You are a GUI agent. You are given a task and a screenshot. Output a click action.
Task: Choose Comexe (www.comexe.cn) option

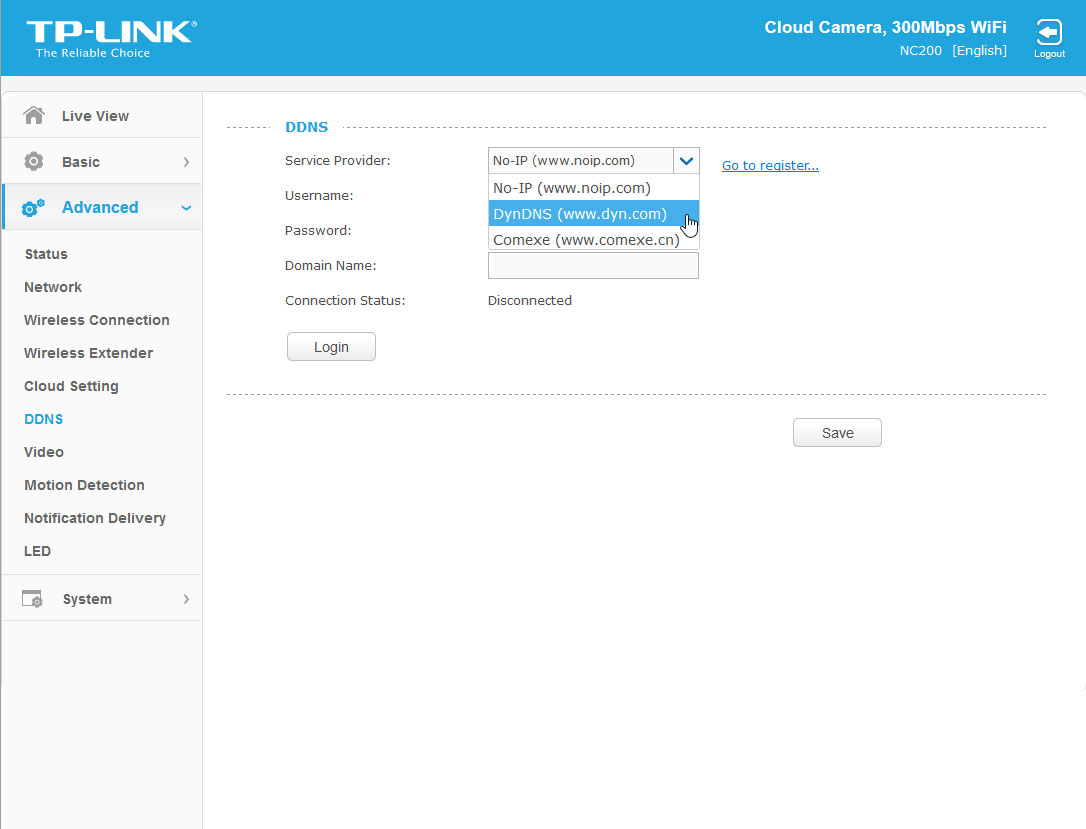(594, 240)
